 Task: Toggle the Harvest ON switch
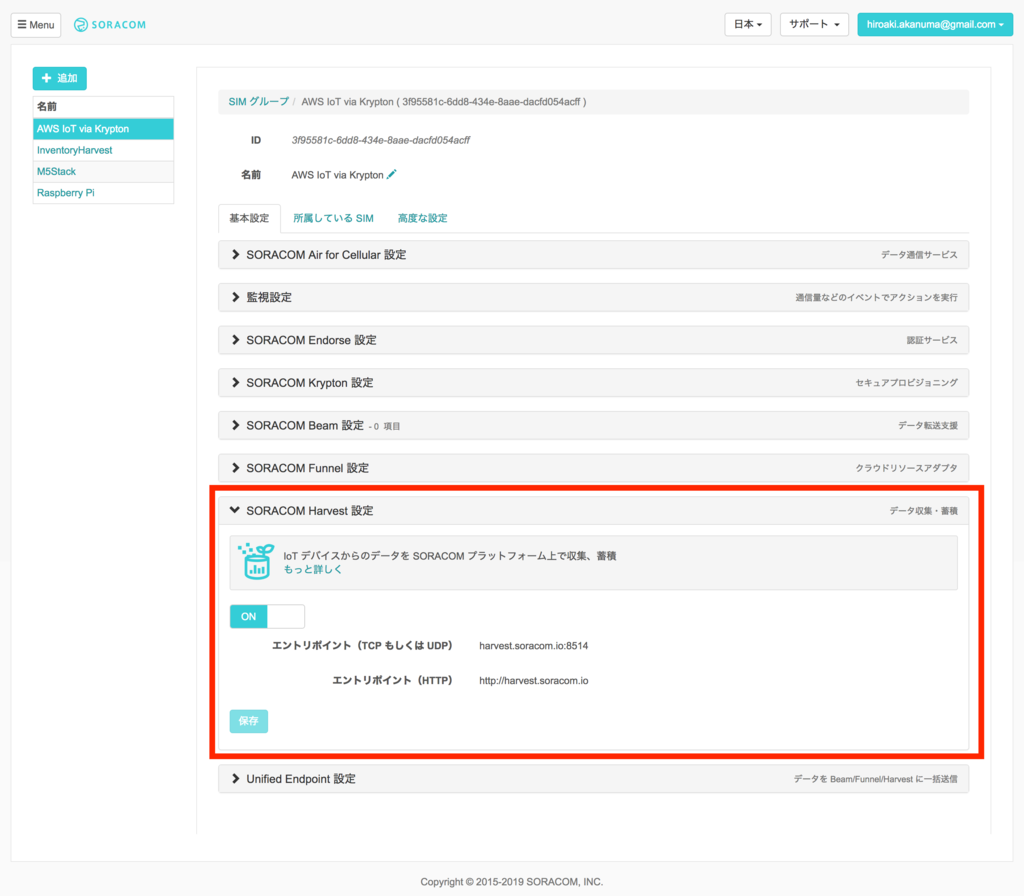click(267, 616)
